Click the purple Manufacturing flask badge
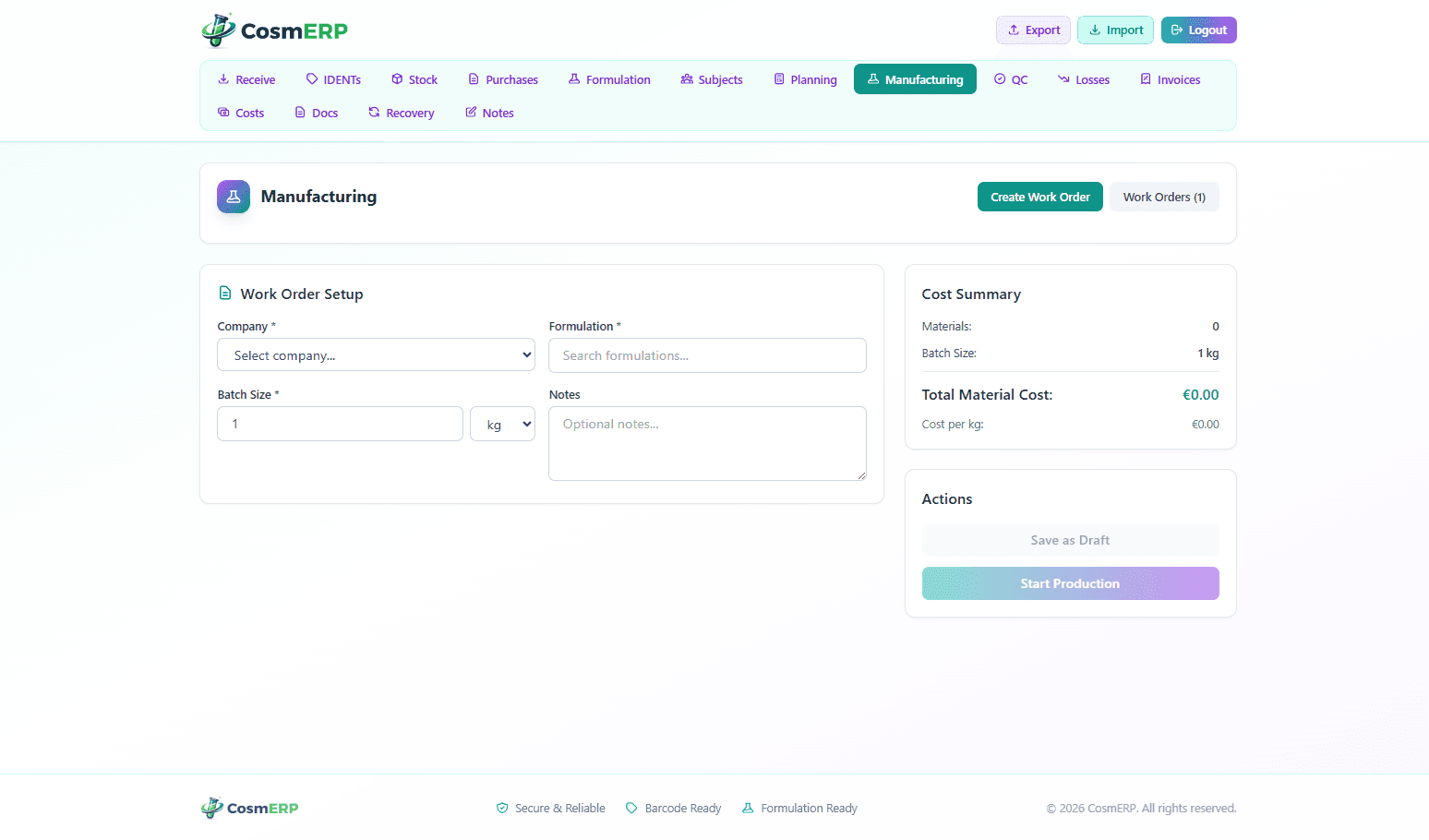 234,197
